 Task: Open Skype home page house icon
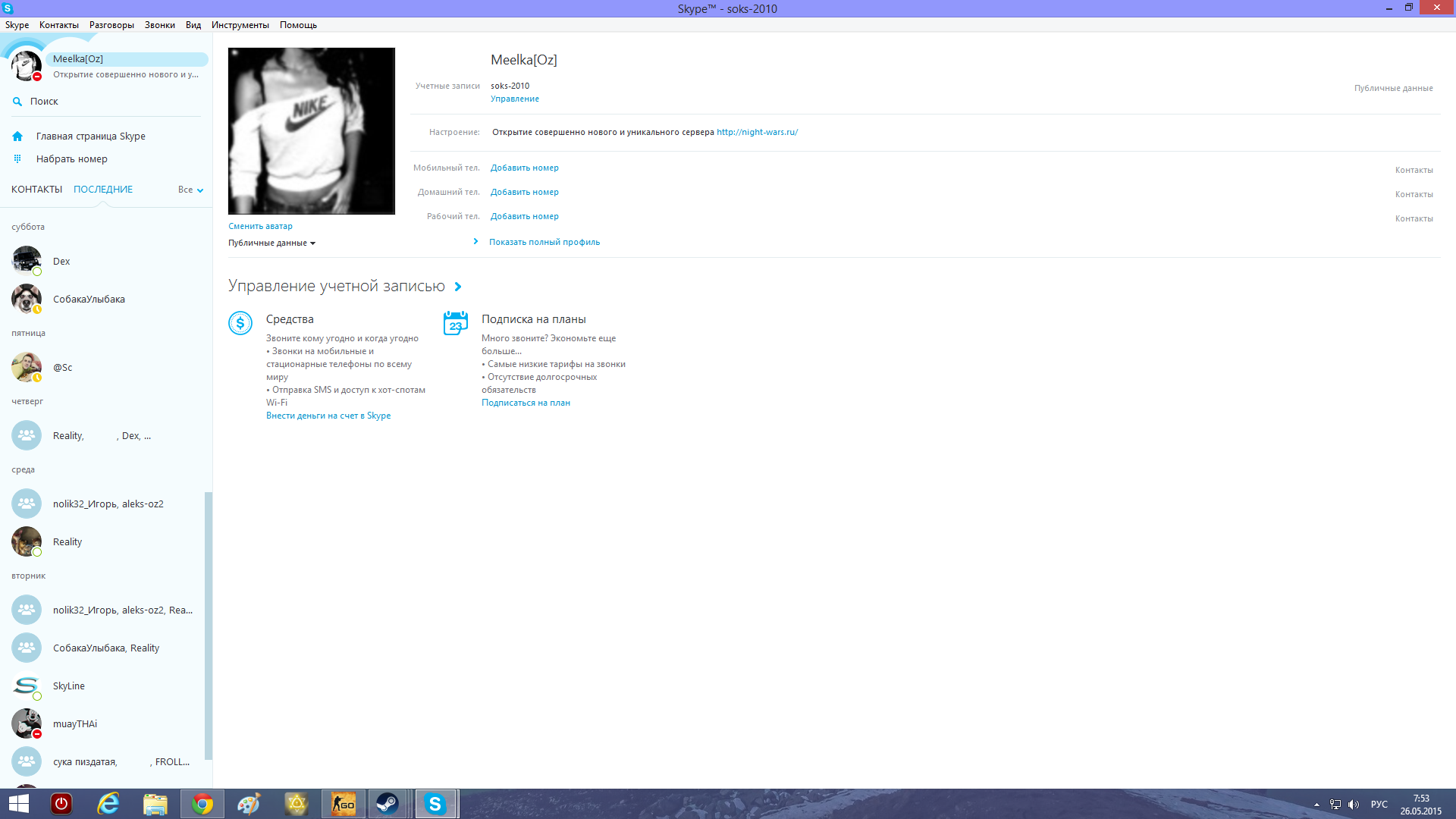tap(17, 136)
